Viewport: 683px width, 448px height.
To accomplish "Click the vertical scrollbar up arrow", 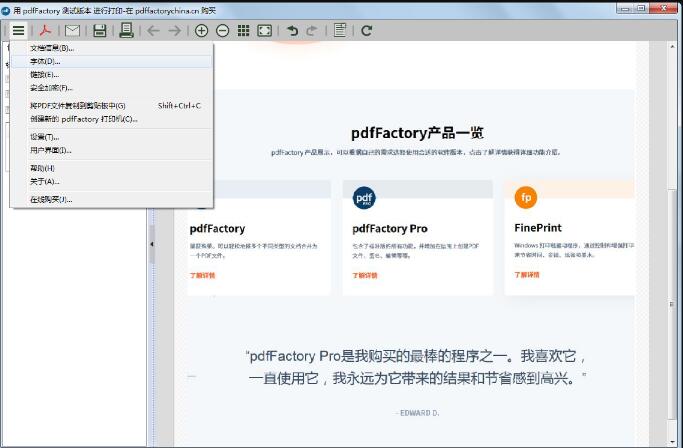I will click(x=673, y=46).
